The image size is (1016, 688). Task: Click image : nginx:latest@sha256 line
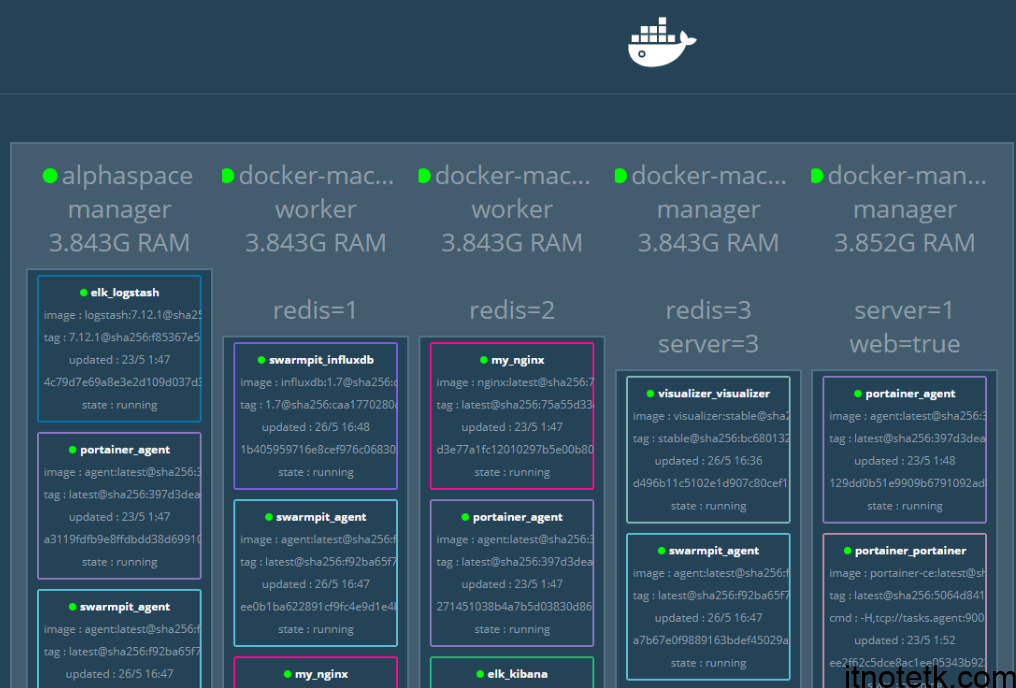[515, 383]
